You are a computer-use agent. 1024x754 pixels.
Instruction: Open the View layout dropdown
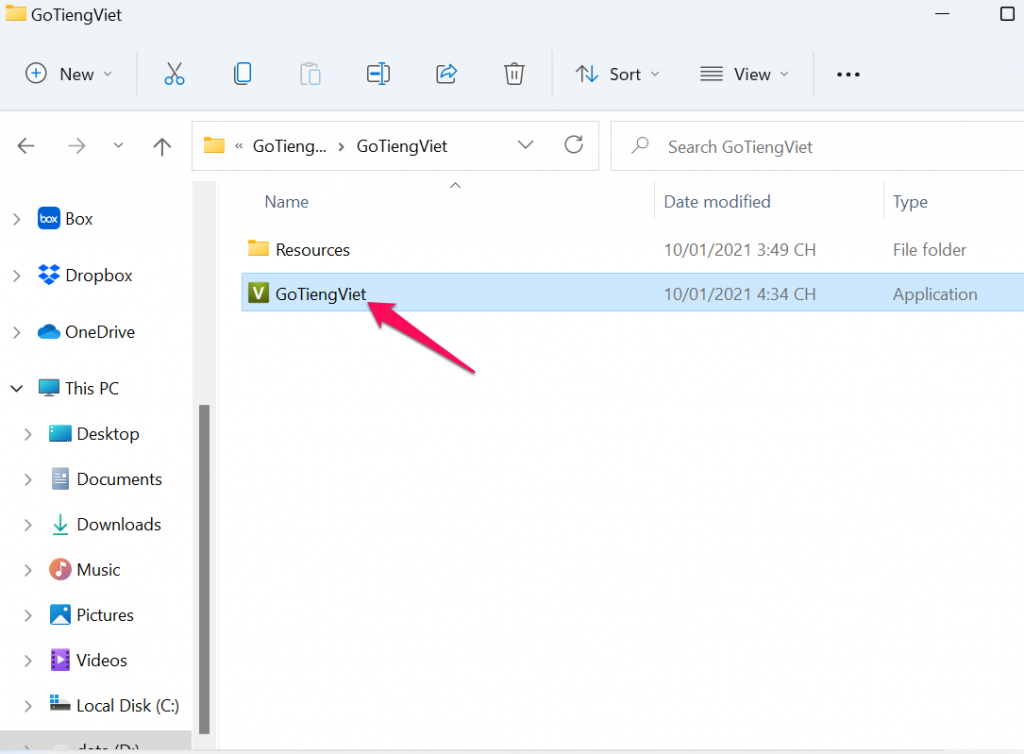coord(744,74)
